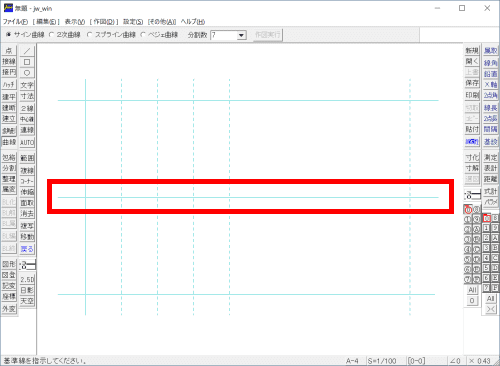This screenshot has width=500, height=366.
Task: Open line attribute button in right toolbar
Action: (472, 194)
